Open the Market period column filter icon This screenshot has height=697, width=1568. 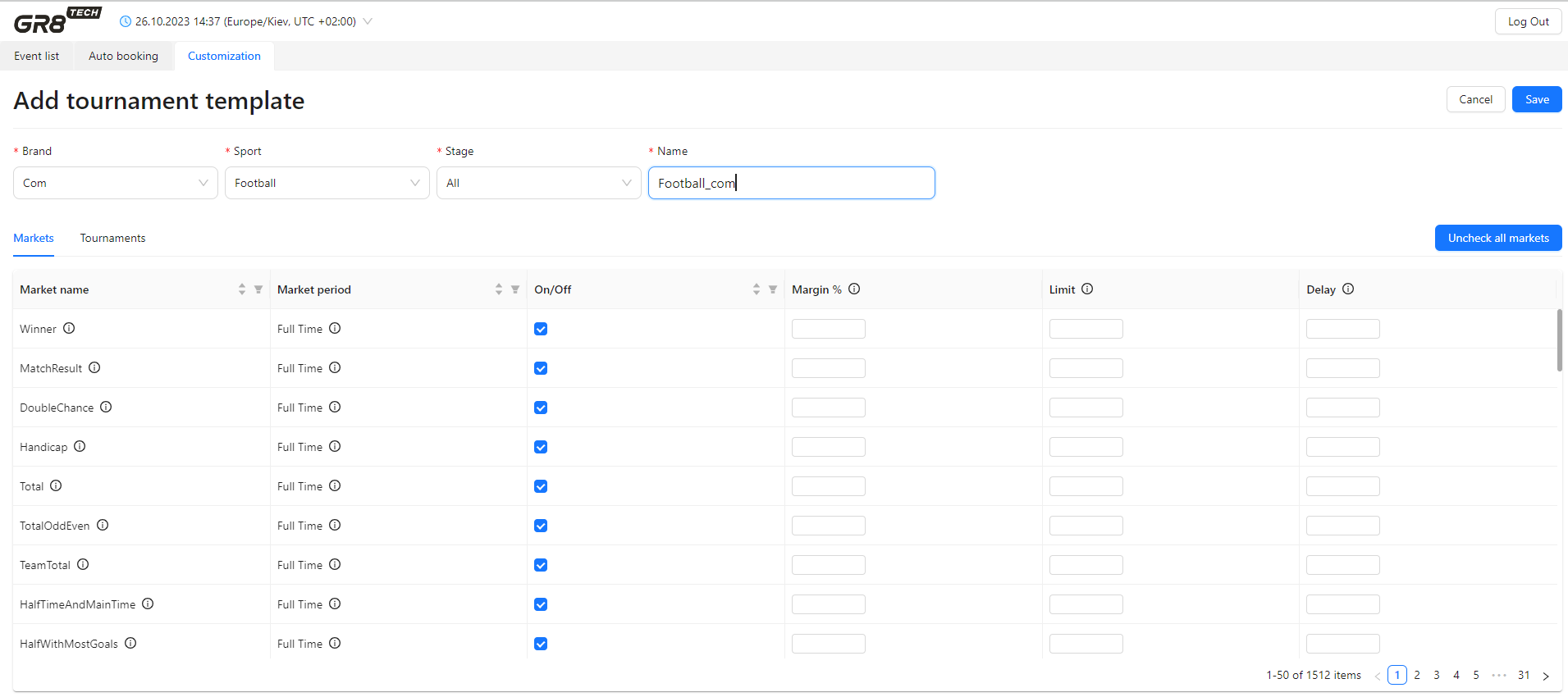(x=515, y=289)
